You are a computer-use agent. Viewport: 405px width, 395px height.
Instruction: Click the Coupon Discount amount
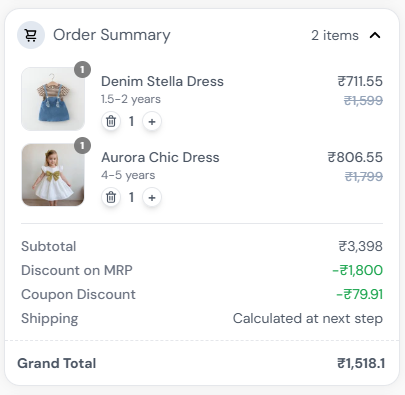click(359, 294)
